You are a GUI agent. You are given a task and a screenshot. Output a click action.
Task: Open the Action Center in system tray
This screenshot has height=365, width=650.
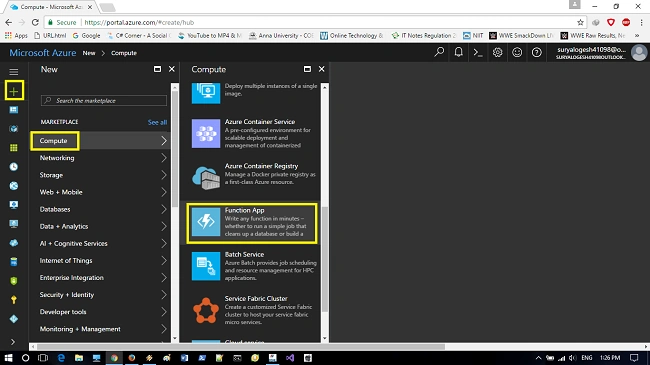coord(634,358)
